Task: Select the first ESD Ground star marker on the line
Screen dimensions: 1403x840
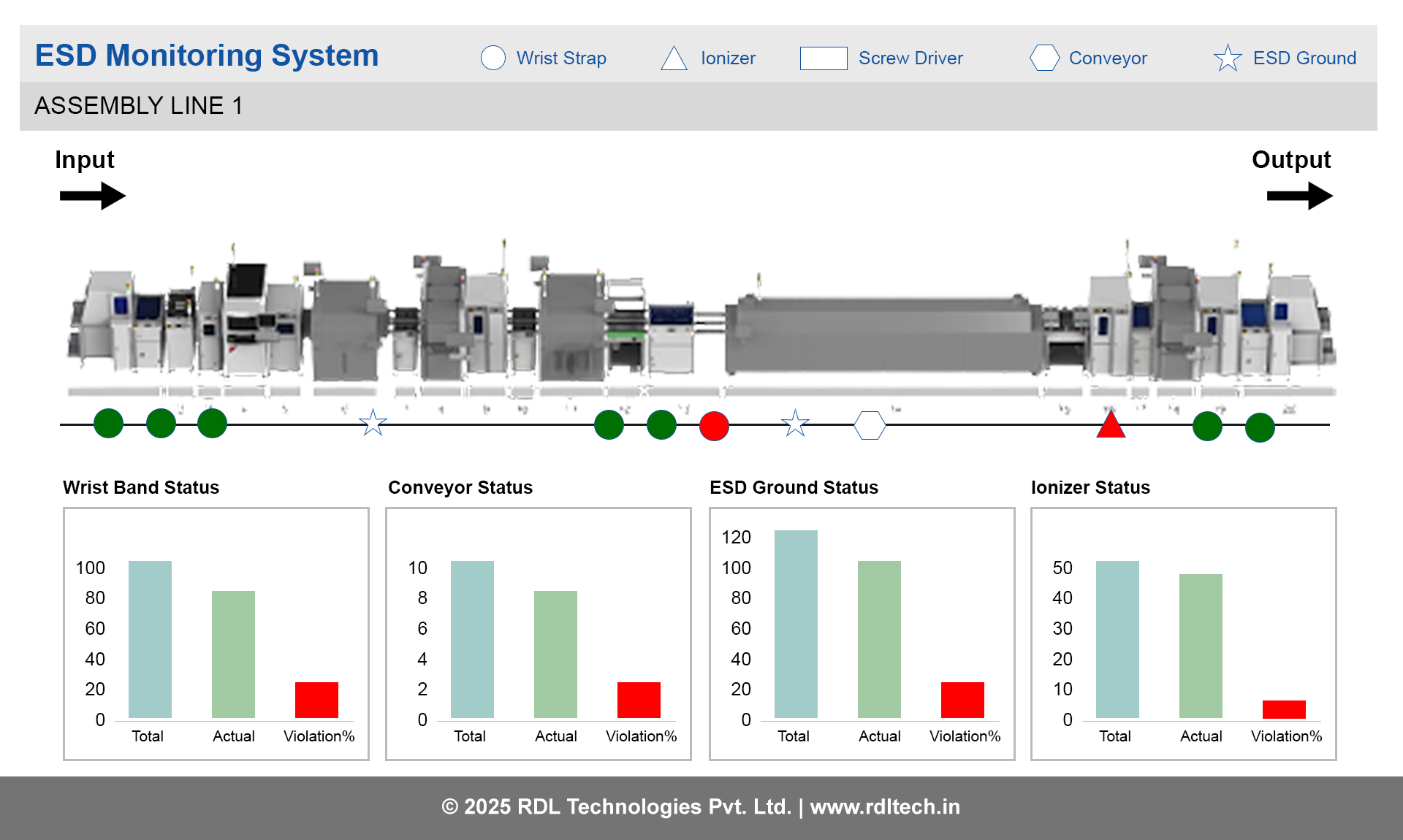Action: click(x=373, y=424)
